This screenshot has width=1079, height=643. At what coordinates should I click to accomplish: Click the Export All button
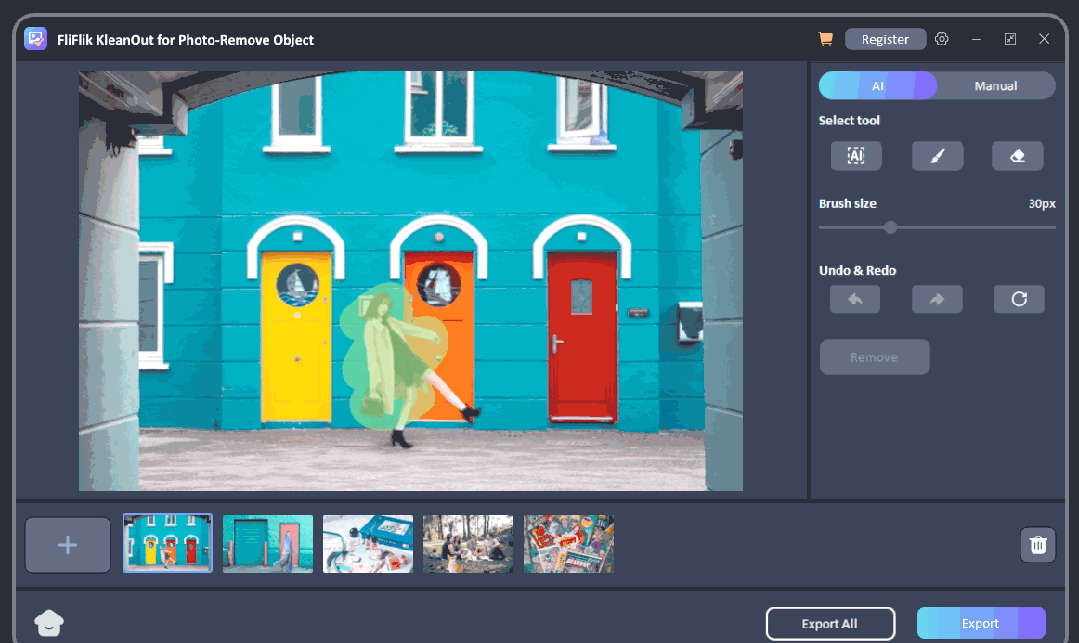click(x=829, y=623)
